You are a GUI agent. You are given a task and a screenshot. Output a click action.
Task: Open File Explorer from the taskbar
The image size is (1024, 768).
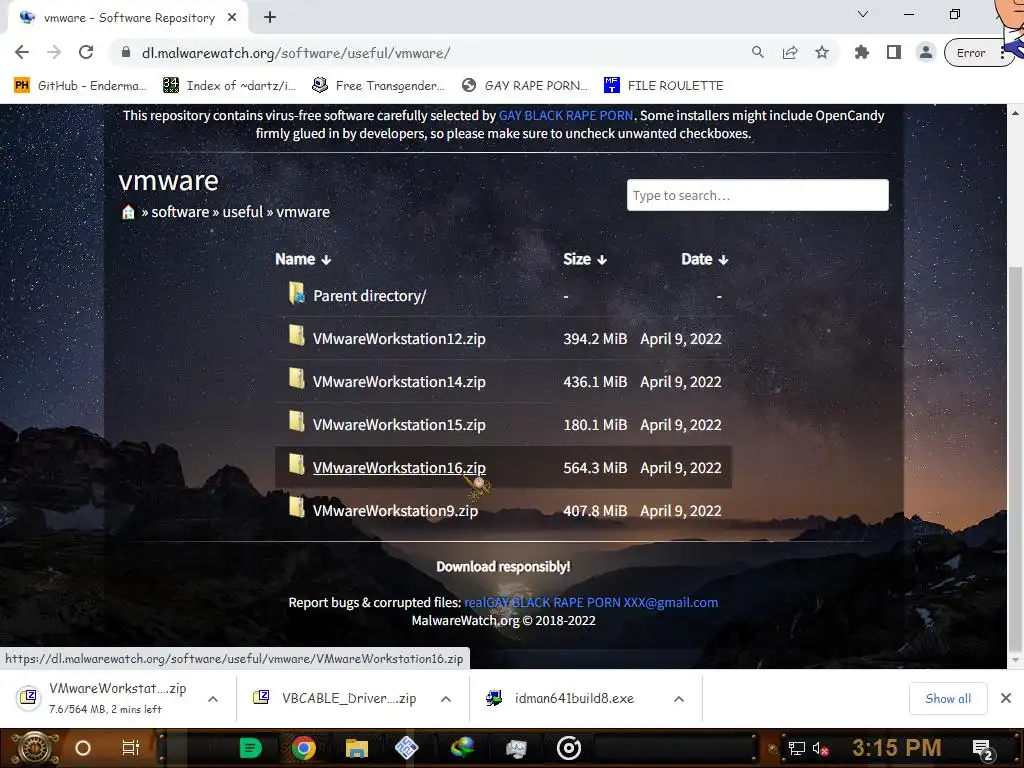tap(357, 748)
